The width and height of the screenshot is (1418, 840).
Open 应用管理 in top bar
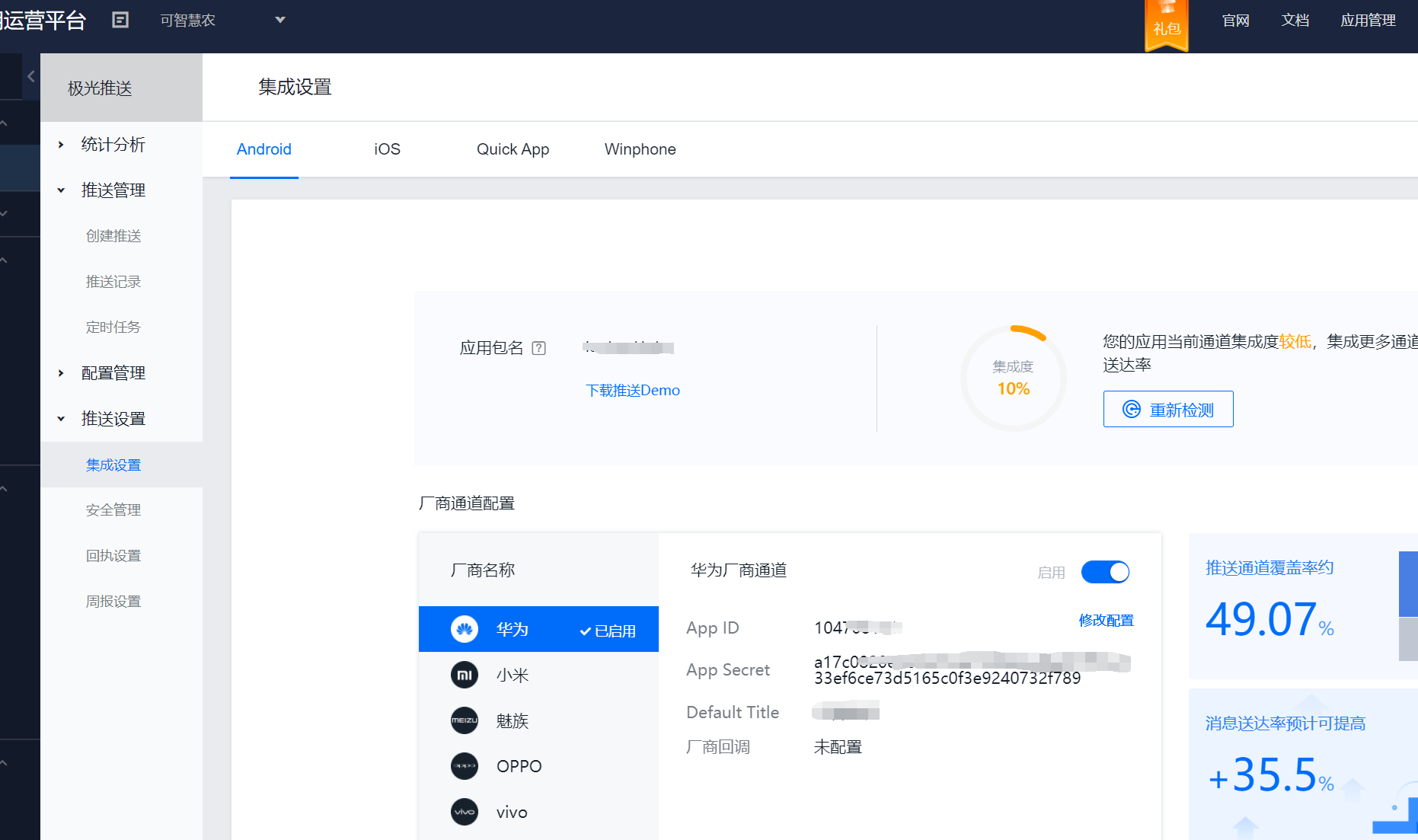[x=1368, y=21]
